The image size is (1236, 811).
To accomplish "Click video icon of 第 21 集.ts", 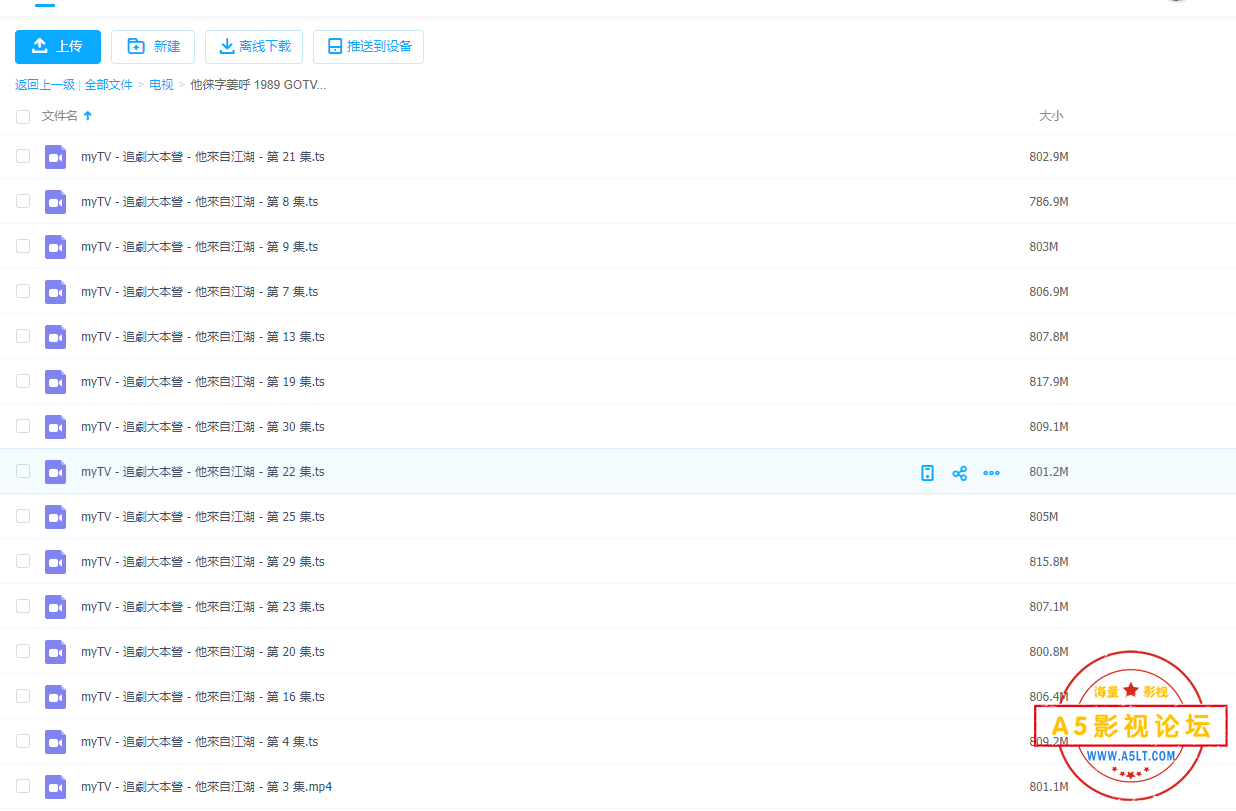I will tap(56, 157).
